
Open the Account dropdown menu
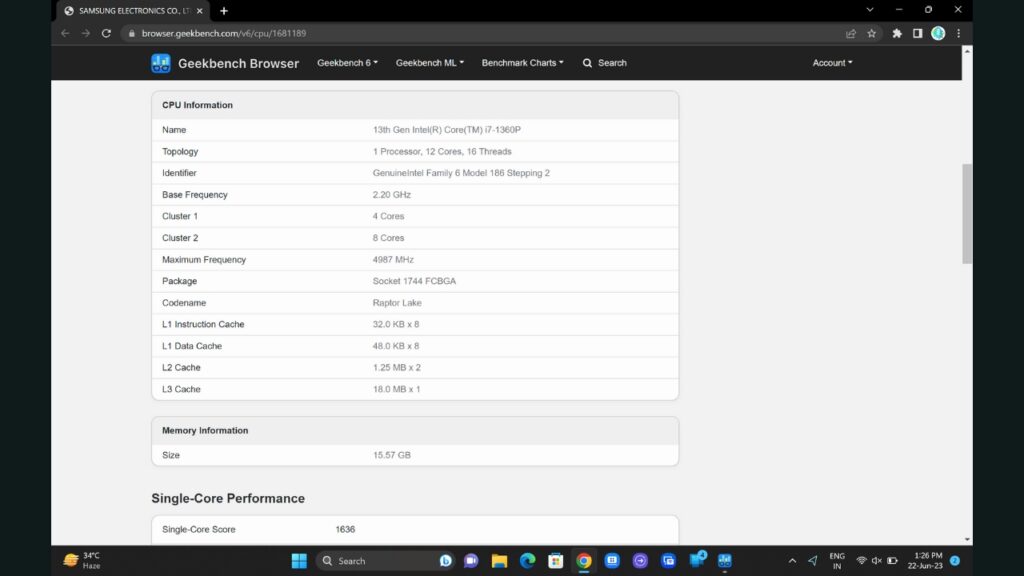(832, 63)
